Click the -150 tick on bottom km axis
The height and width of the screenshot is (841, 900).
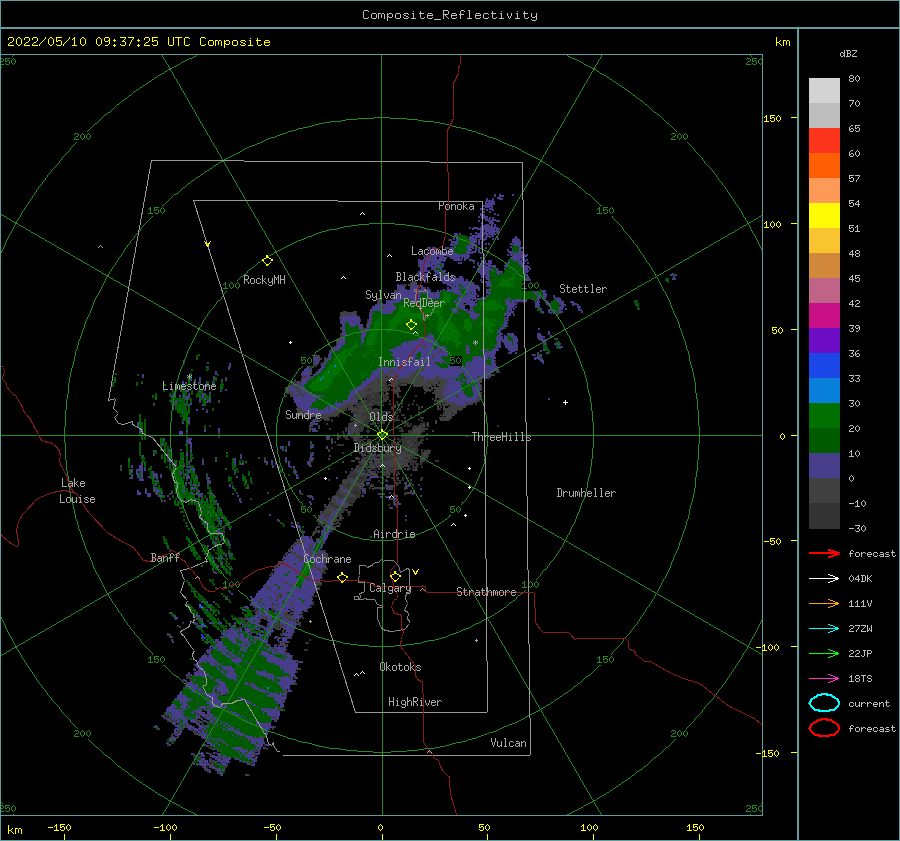click(59, 827)
